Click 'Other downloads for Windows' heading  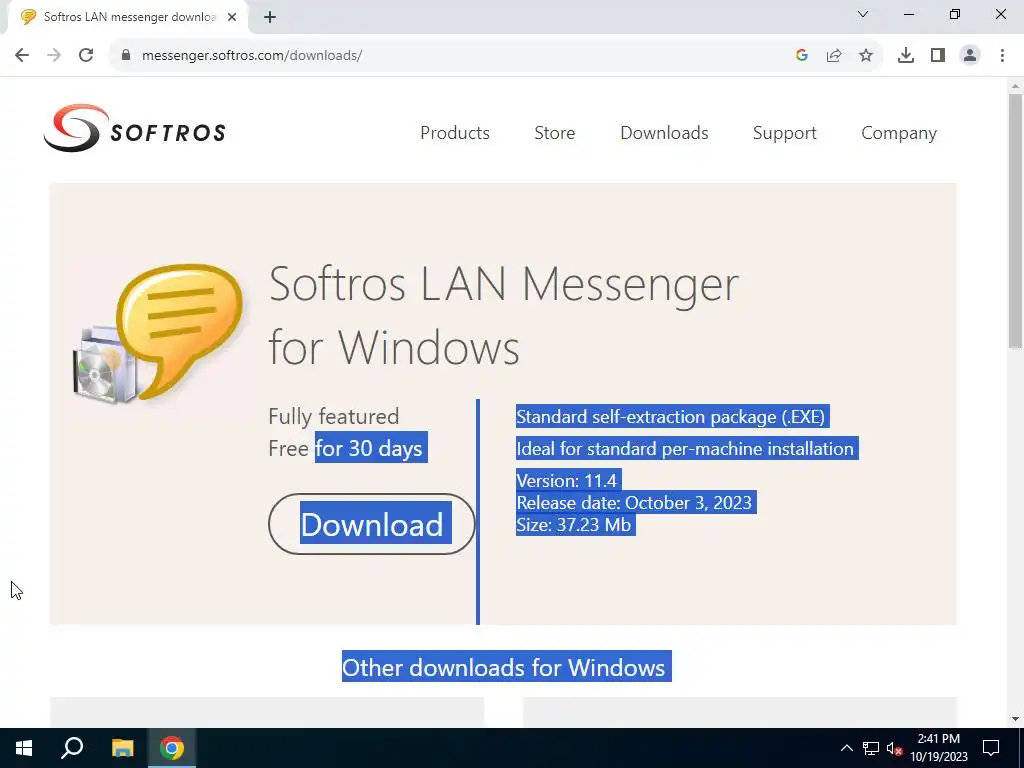506,667
